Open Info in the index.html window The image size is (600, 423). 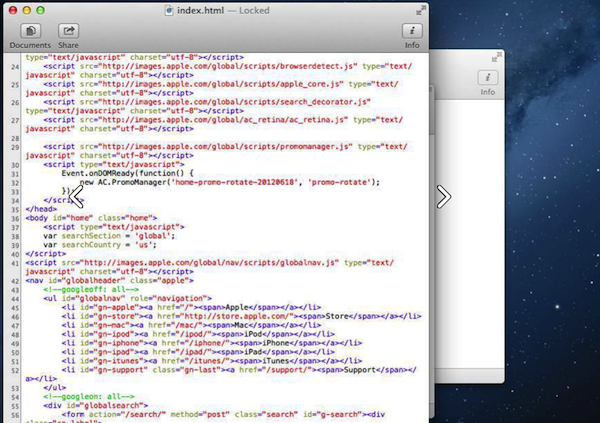pyautogui.click(x=412, y=32)
